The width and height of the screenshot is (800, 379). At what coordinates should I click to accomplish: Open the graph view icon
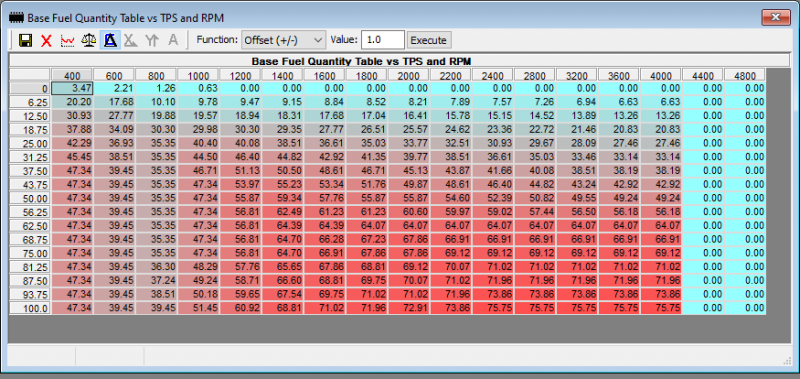tap(68, 40)
